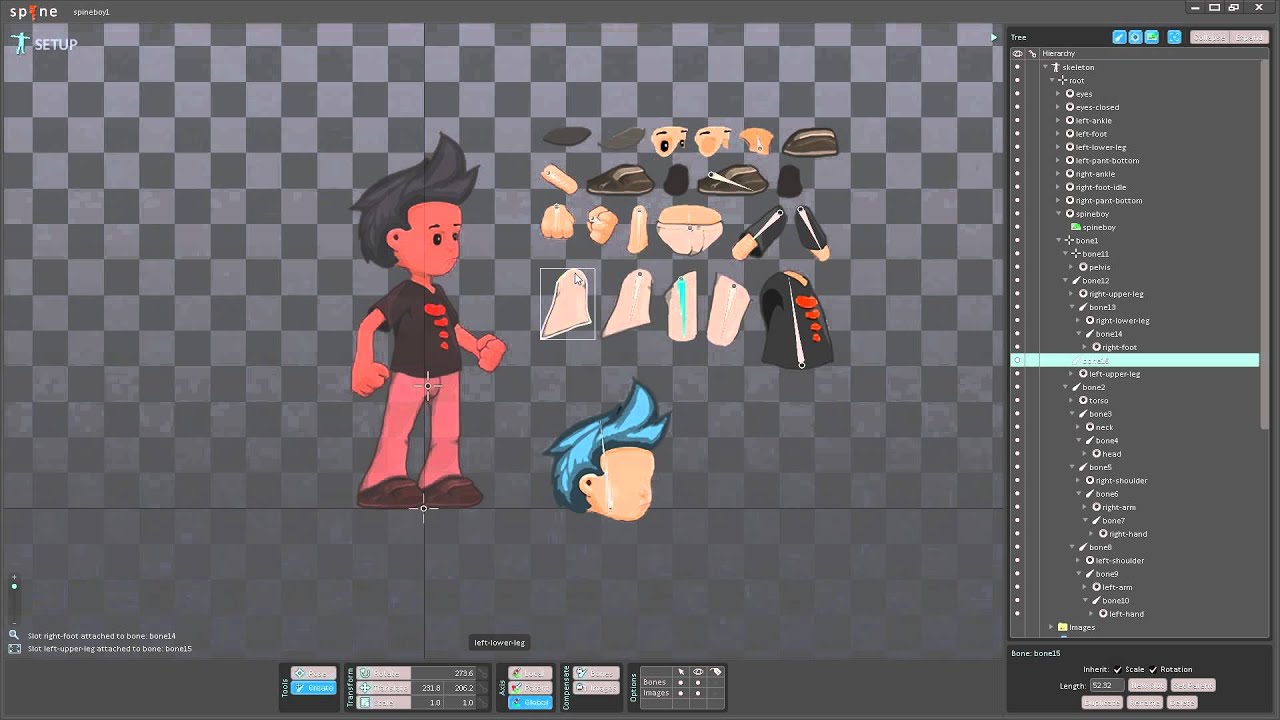Image resolution: width=1280 pixels, height=720 pixels.
Task: Activate the Rotate transform tool
Action: coord(383,673)
